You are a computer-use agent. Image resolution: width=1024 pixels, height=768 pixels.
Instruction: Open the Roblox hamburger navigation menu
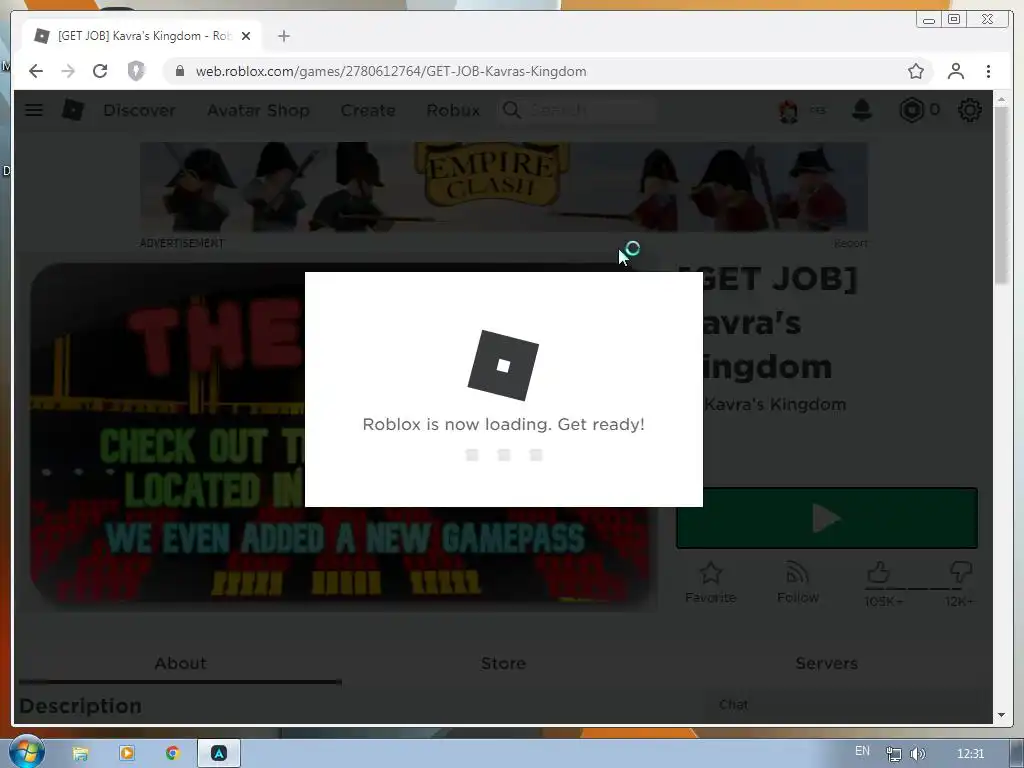[x=34, y=110]
